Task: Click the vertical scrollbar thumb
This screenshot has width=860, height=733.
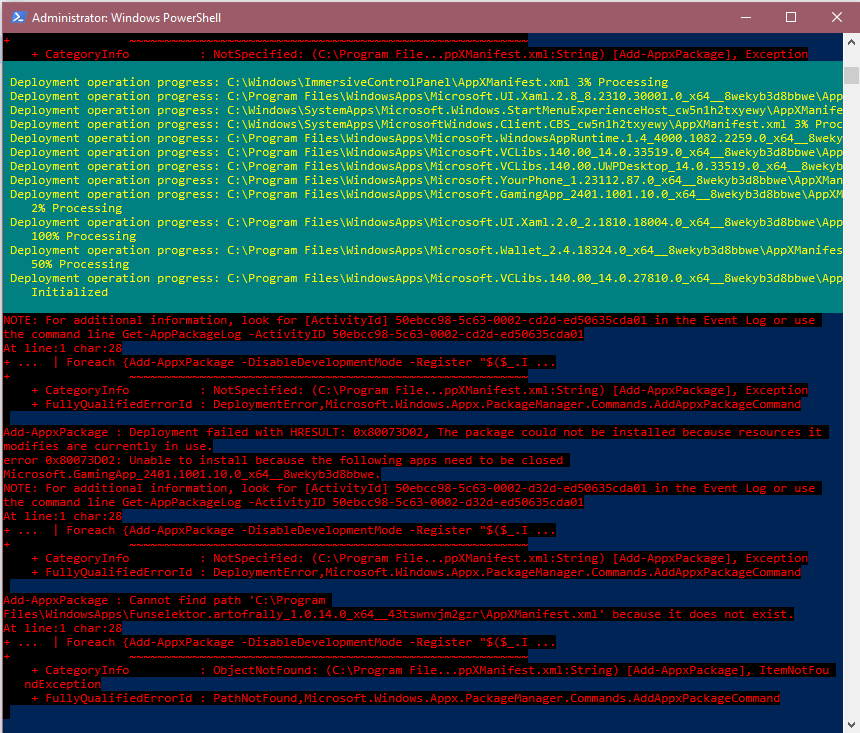Action: 851,75
